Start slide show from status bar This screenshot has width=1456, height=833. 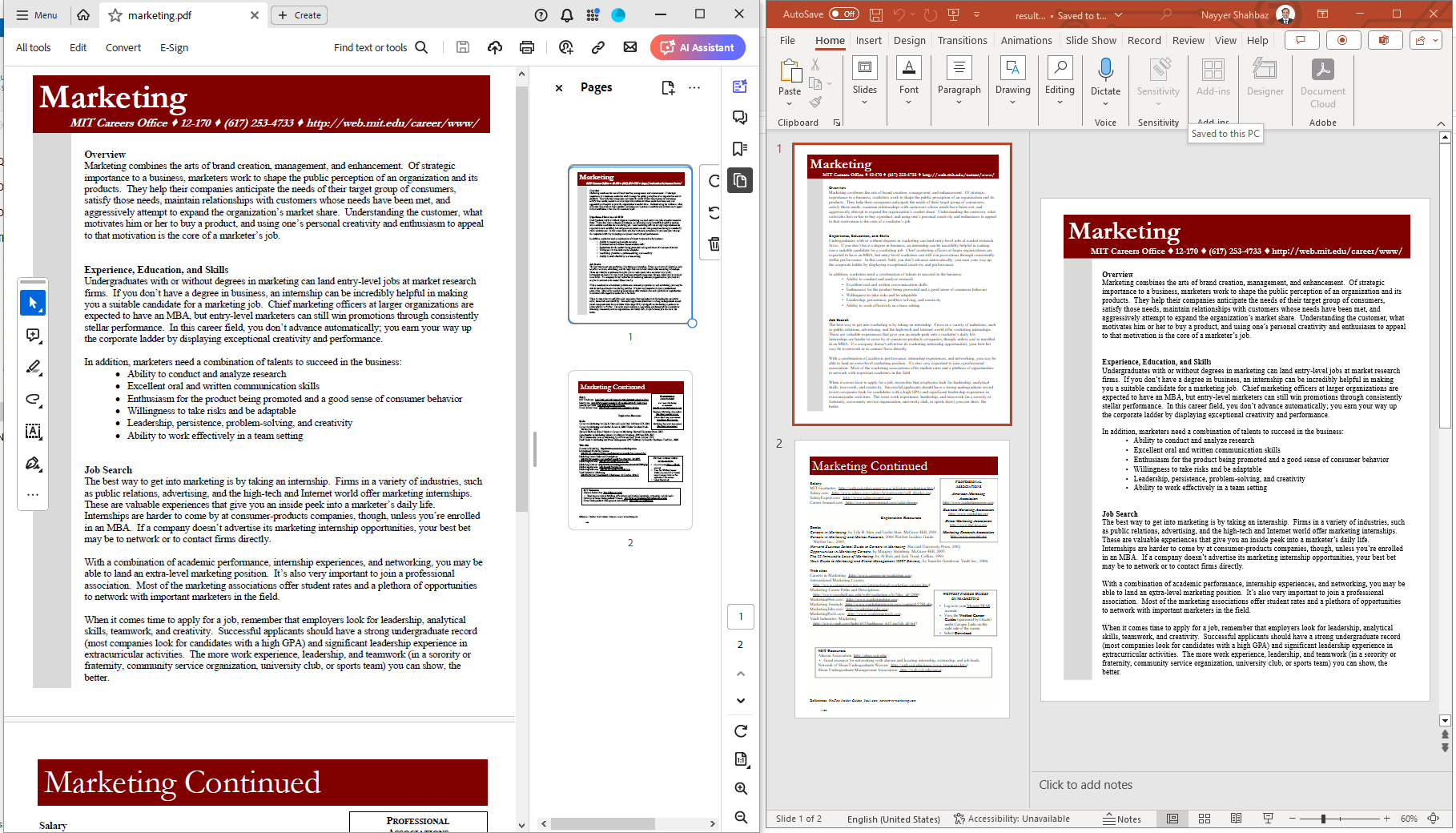tap(1268, 819)
